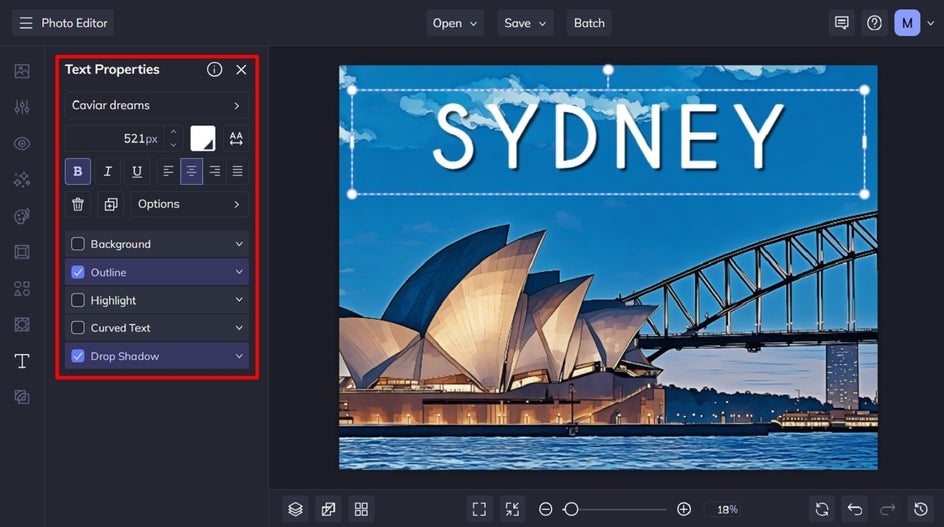944x527 pixels.
Task: Enable the Highlight checkbox
Action: point(78,300)
